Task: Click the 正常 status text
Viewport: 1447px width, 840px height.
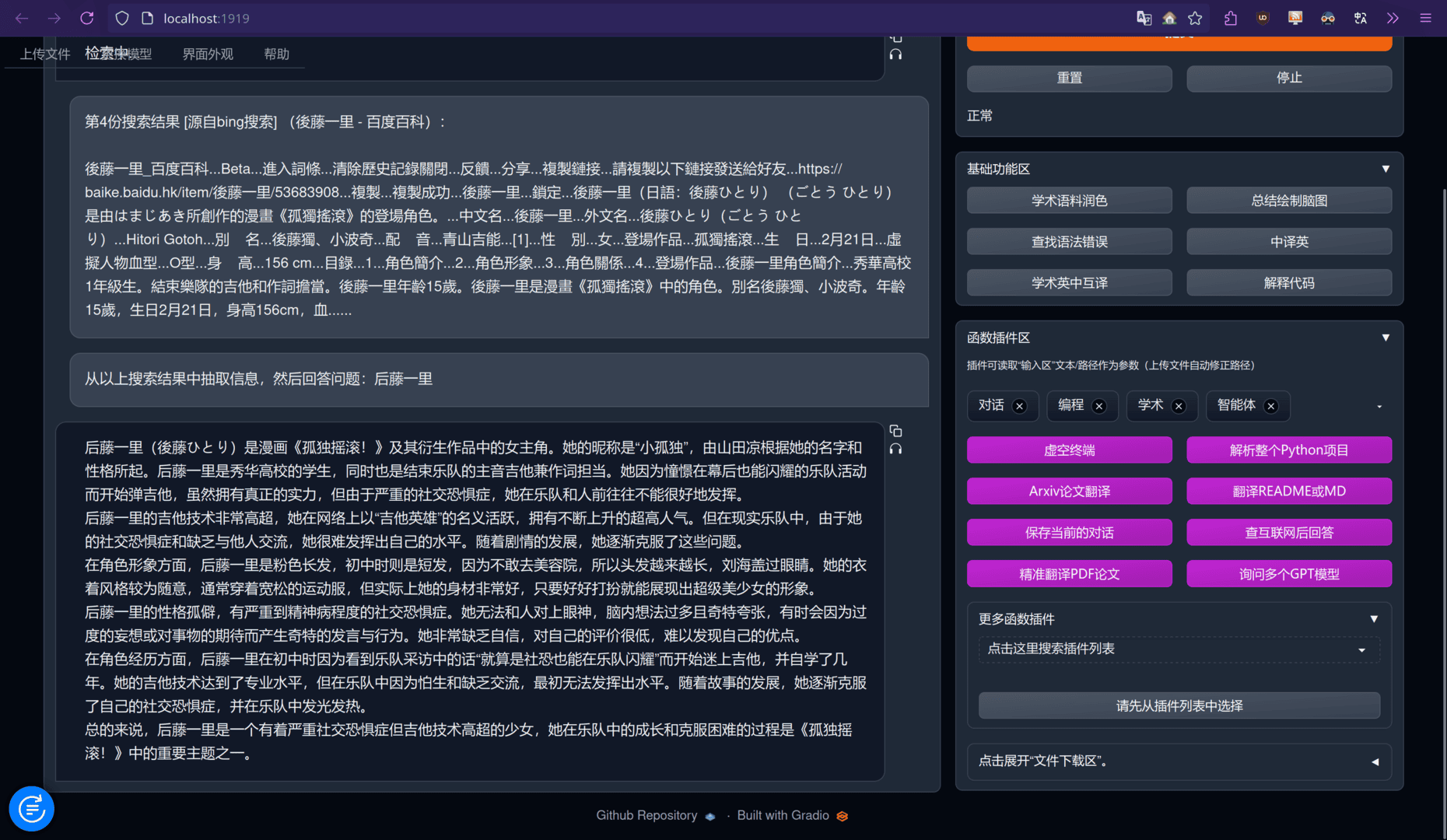Action: pyautogui.click(x=979, y=116)
